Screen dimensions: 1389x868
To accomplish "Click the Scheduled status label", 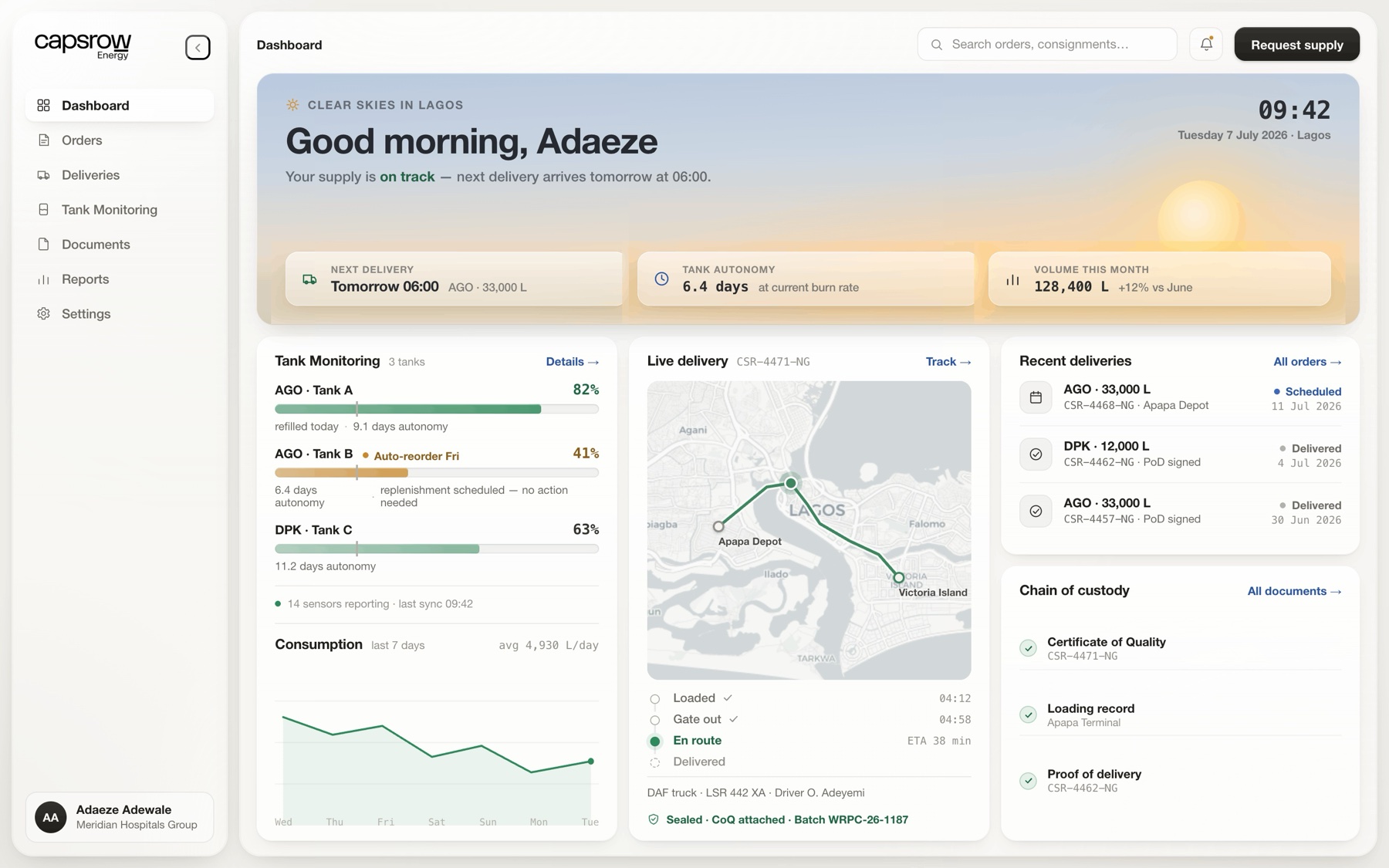I will click(x=1307, y=391).
